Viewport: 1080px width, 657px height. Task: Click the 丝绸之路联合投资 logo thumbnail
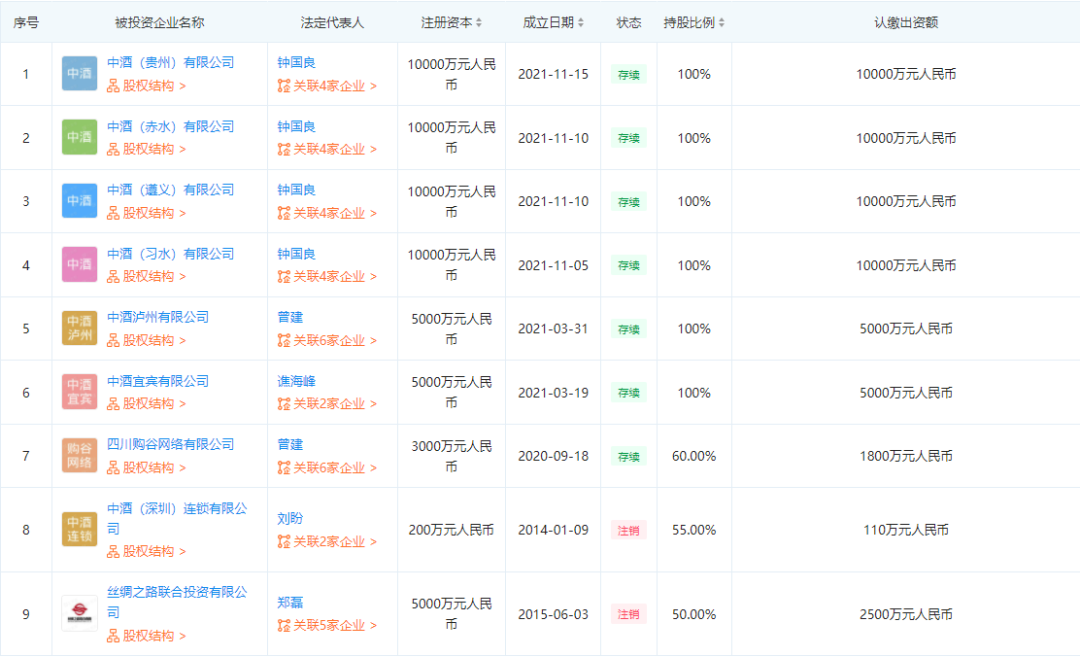[80, 613]
